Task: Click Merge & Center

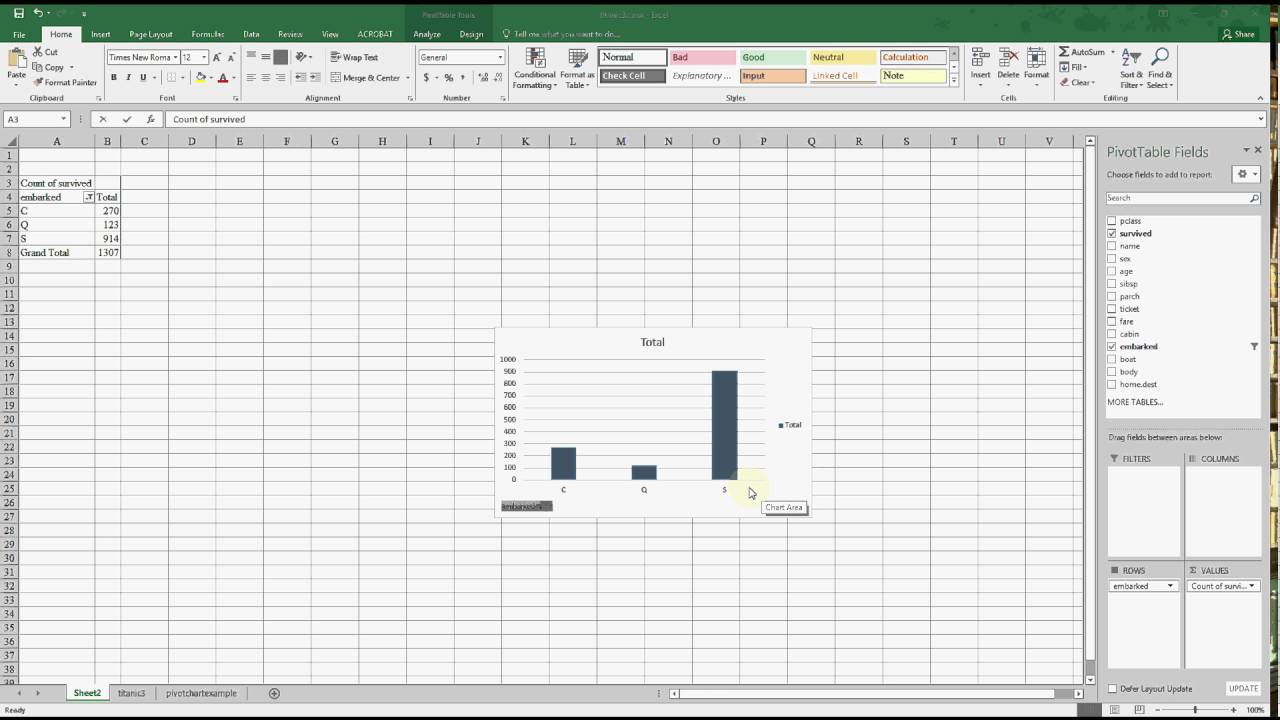Action: pos(366,77)
